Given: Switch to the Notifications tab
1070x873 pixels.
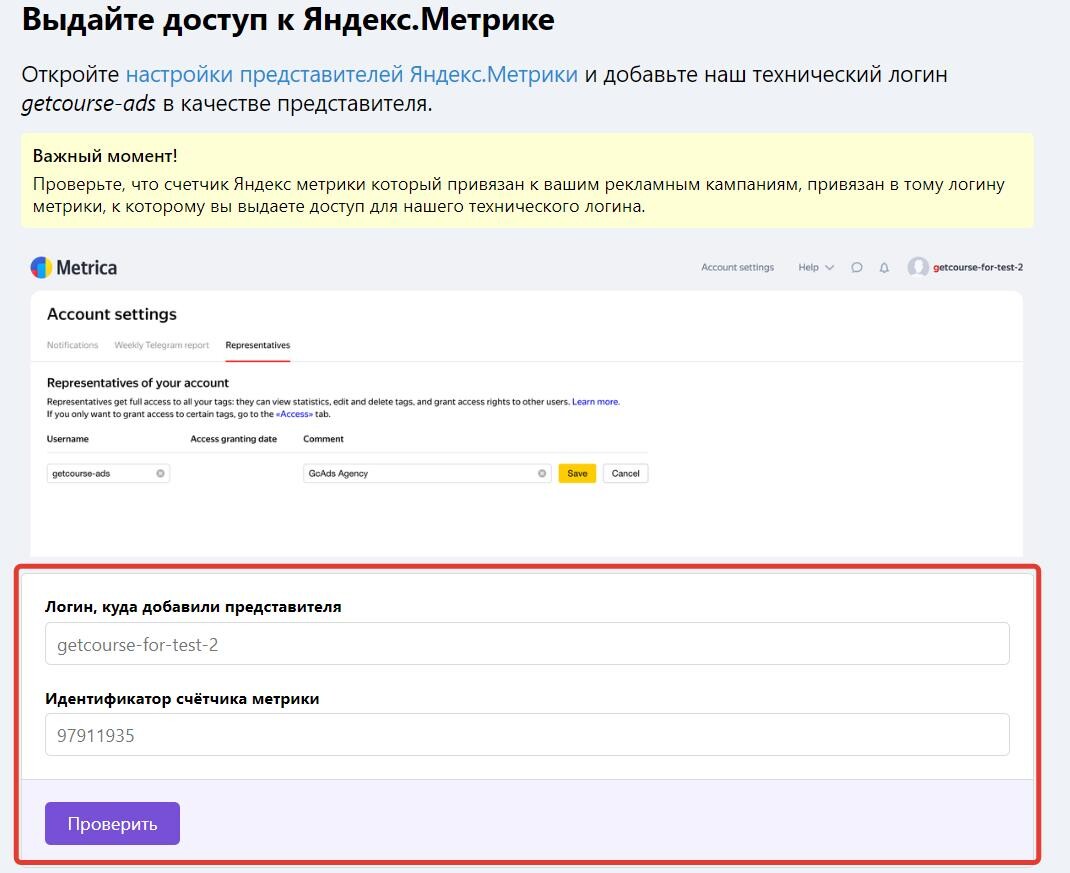Looking at the screenshot, I should [72, 345].
